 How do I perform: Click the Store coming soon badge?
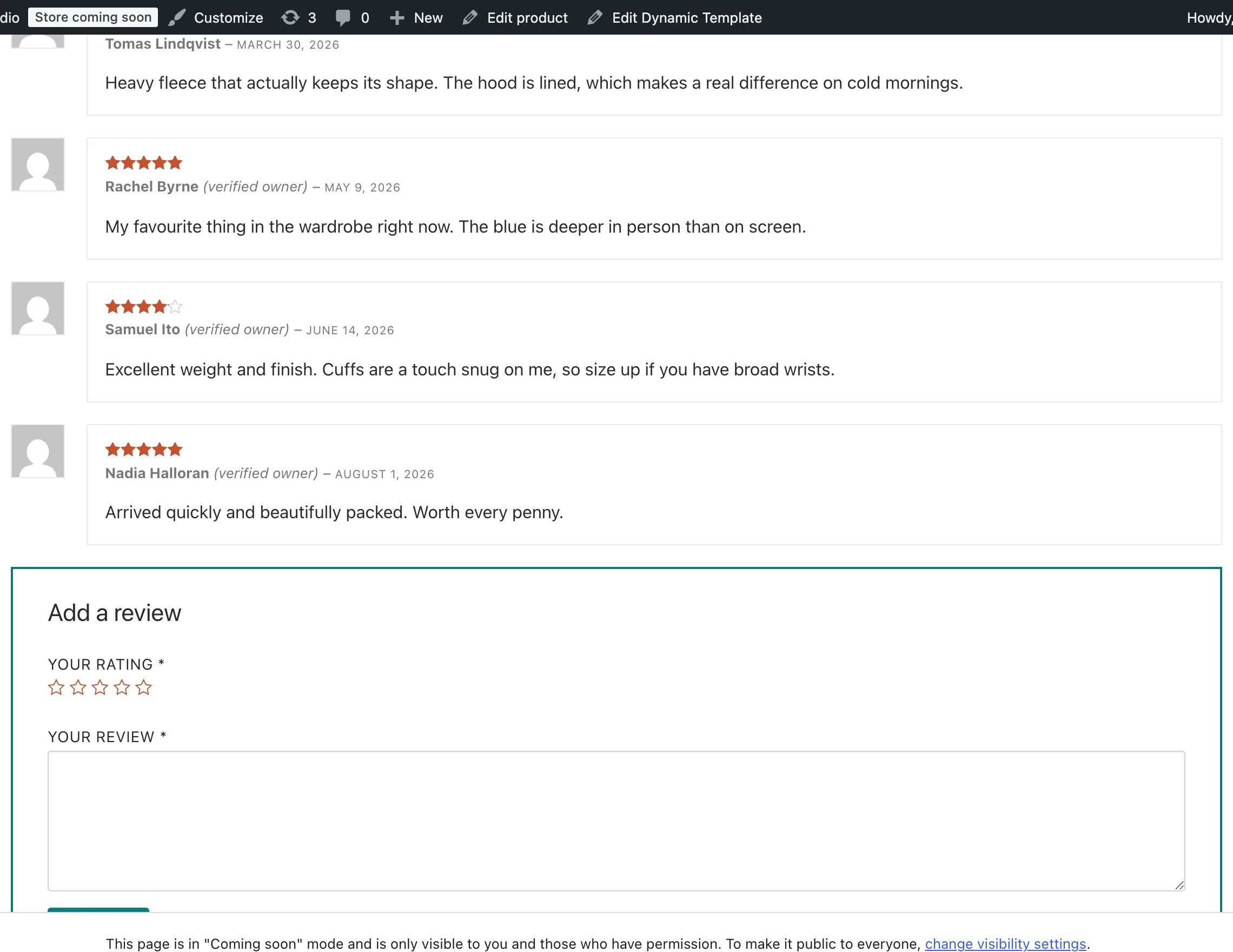tap(93, 17)
